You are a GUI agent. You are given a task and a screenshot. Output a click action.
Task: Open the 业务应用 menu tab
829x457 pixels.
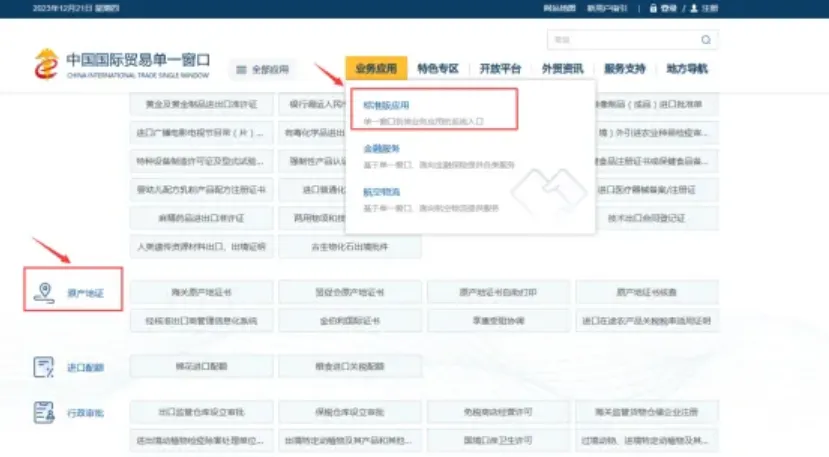(x=376, y=68)
